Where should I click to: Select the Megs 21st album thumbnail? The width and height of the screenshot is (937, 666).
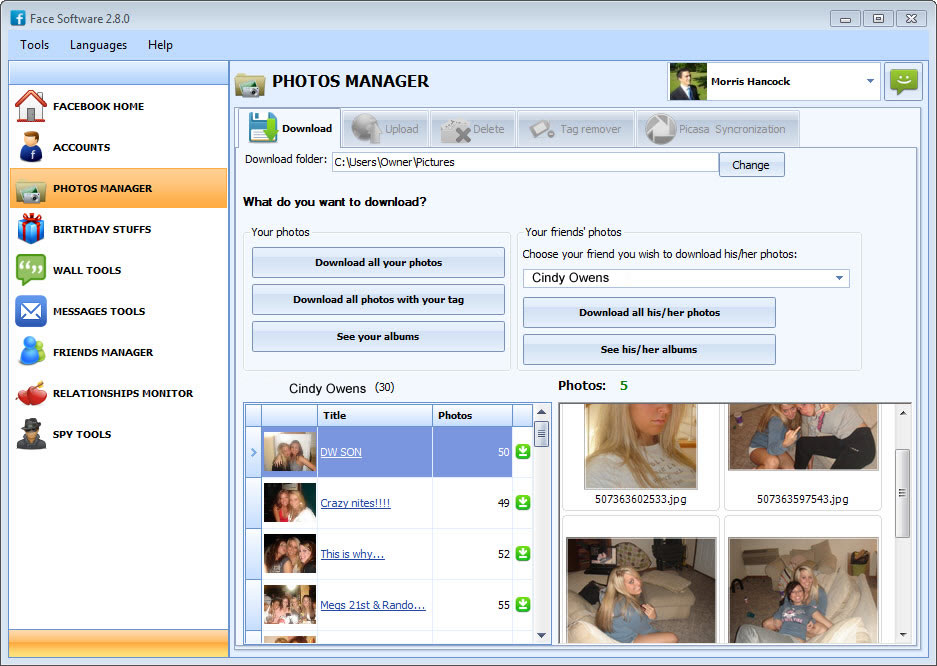(x=290, y=604)
